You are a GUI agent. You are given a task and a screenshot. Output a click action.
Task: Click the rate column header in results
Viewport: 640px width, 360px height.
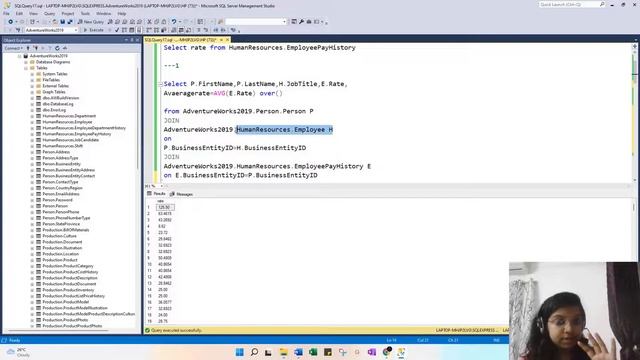click(161, 201)
